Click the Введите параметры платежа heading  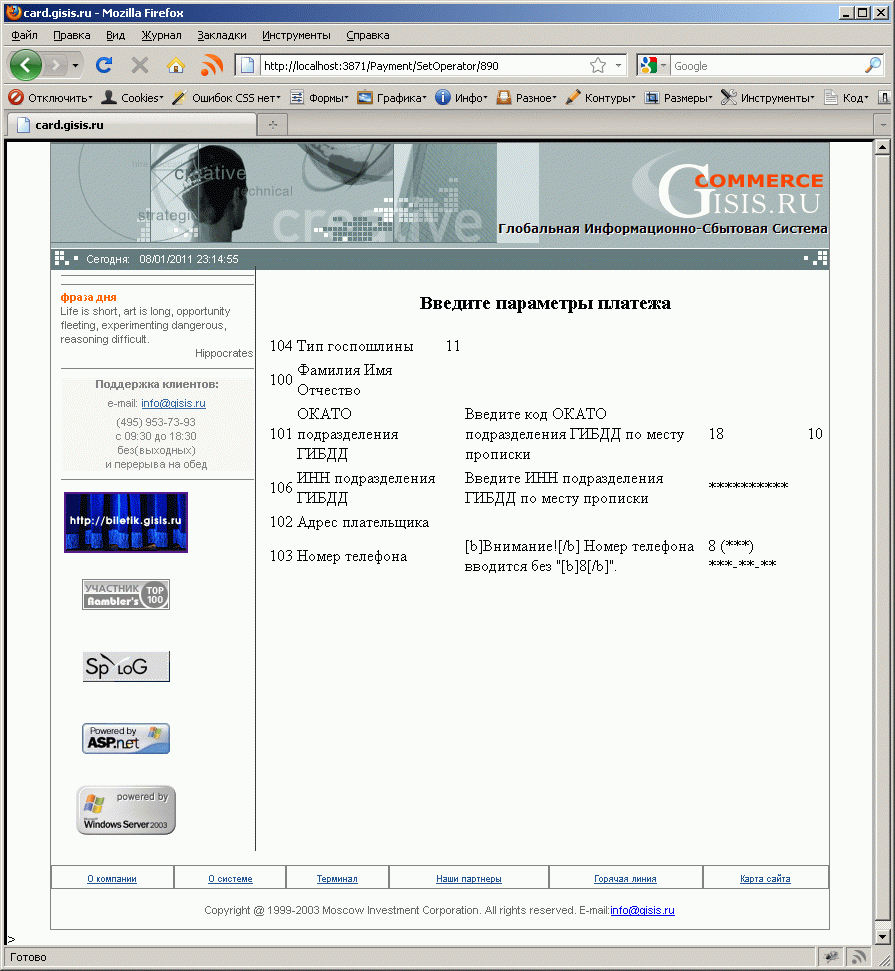pos(545,303)
